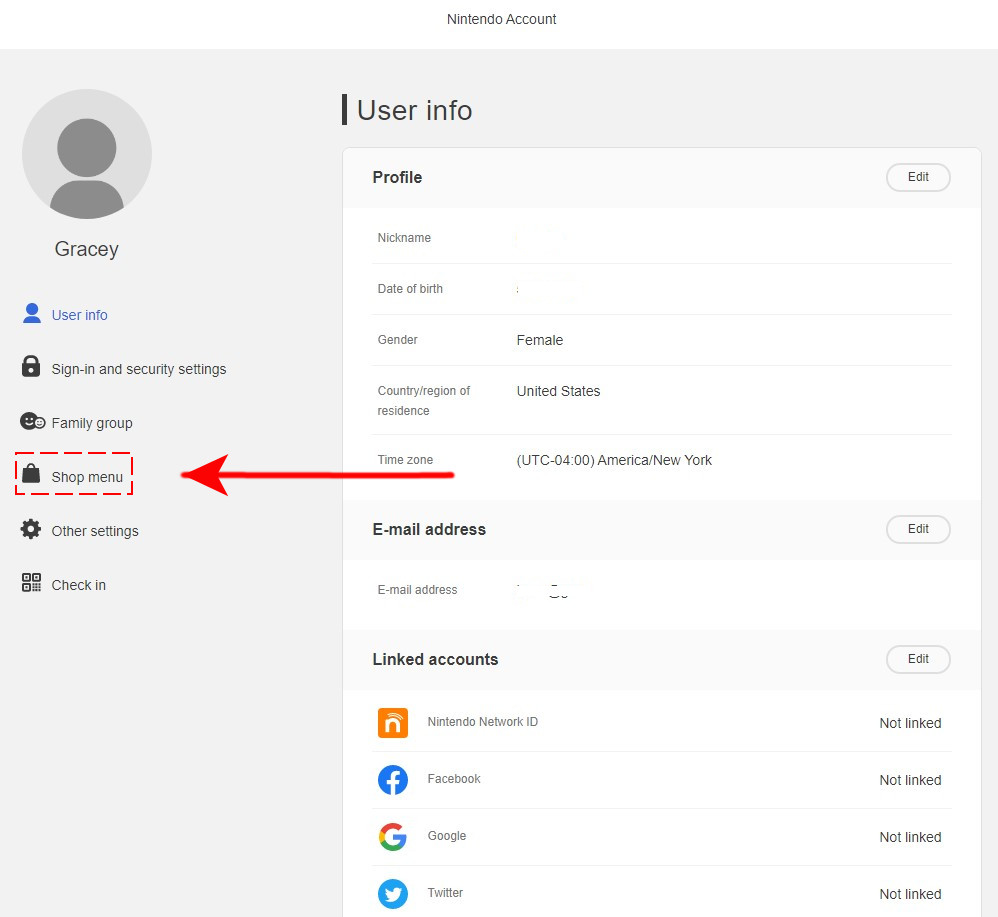Click the User info person icon
The width and height of the screenshot is (998, 917).
(x=31, y=314)
